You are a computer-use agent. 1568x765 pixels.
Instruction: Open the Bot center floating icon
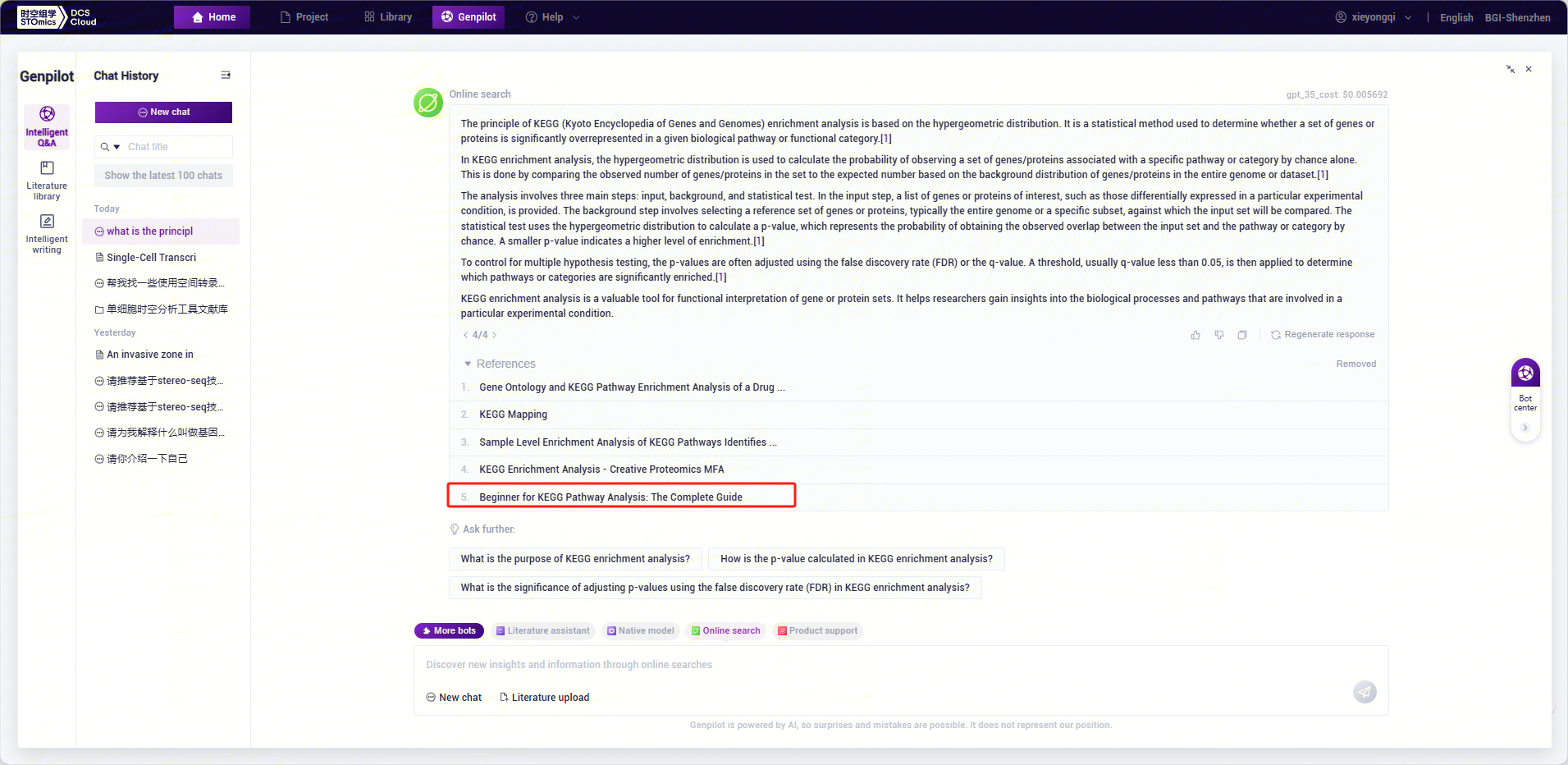1525,374
